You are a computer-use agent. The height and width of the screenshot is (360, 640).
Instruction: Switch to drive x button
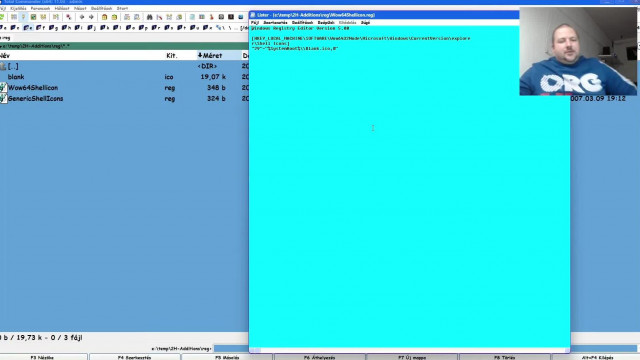[208, 28]
